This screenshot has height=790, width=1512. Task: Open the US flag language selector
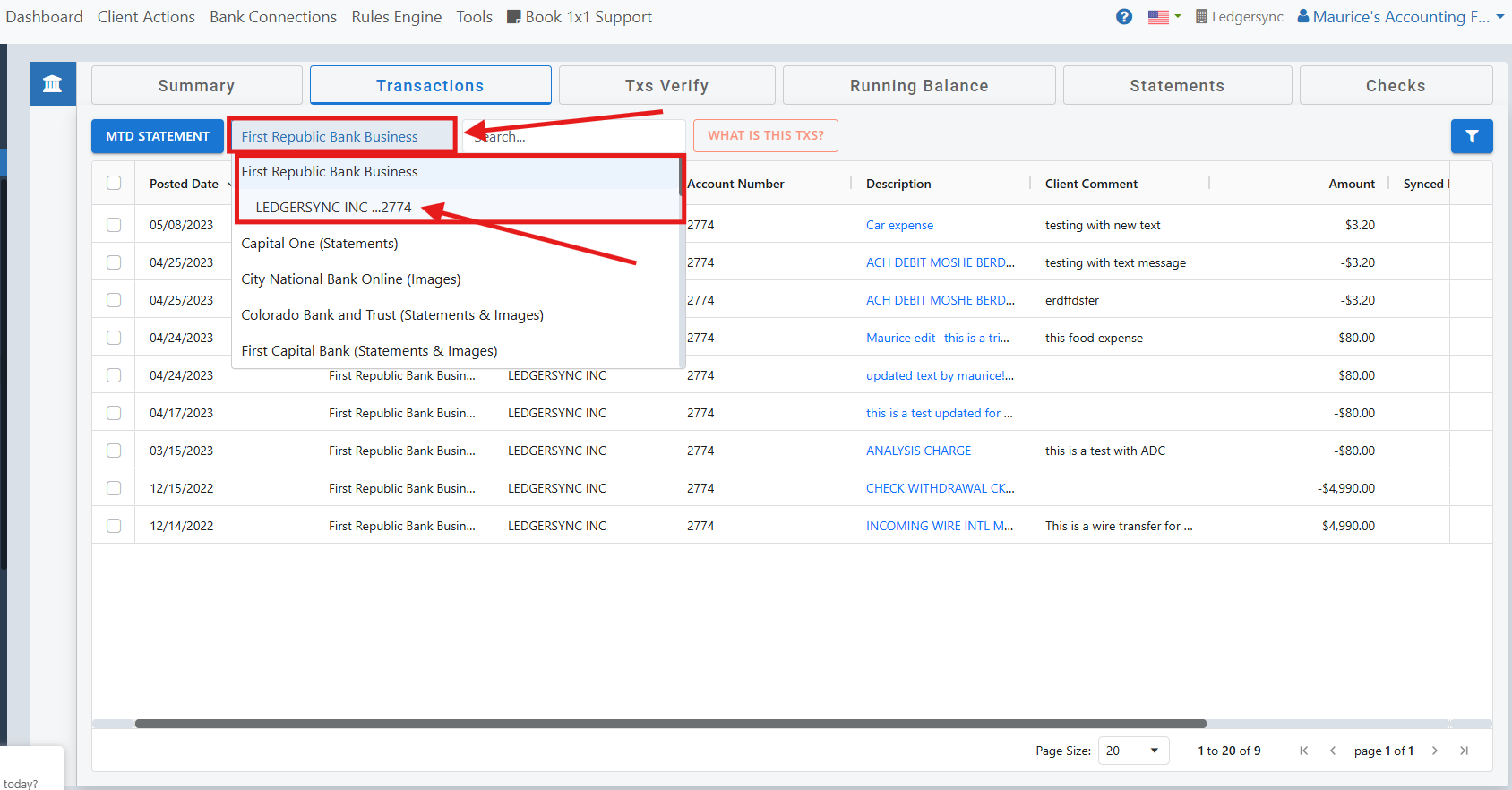[x=1164, y=17]
